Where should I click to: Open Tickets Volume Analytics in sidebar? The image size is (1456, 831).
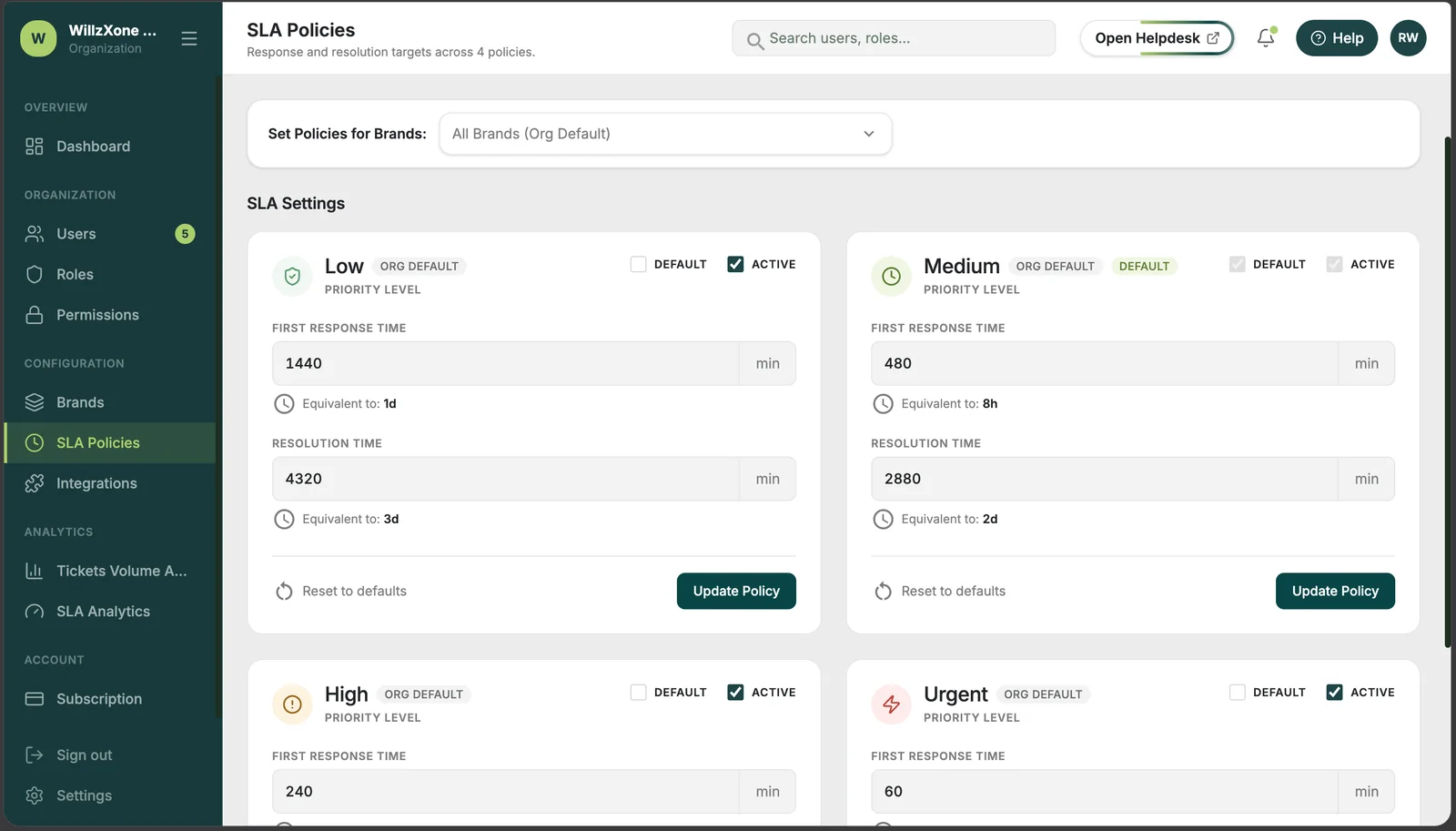[x=110, y=571]
